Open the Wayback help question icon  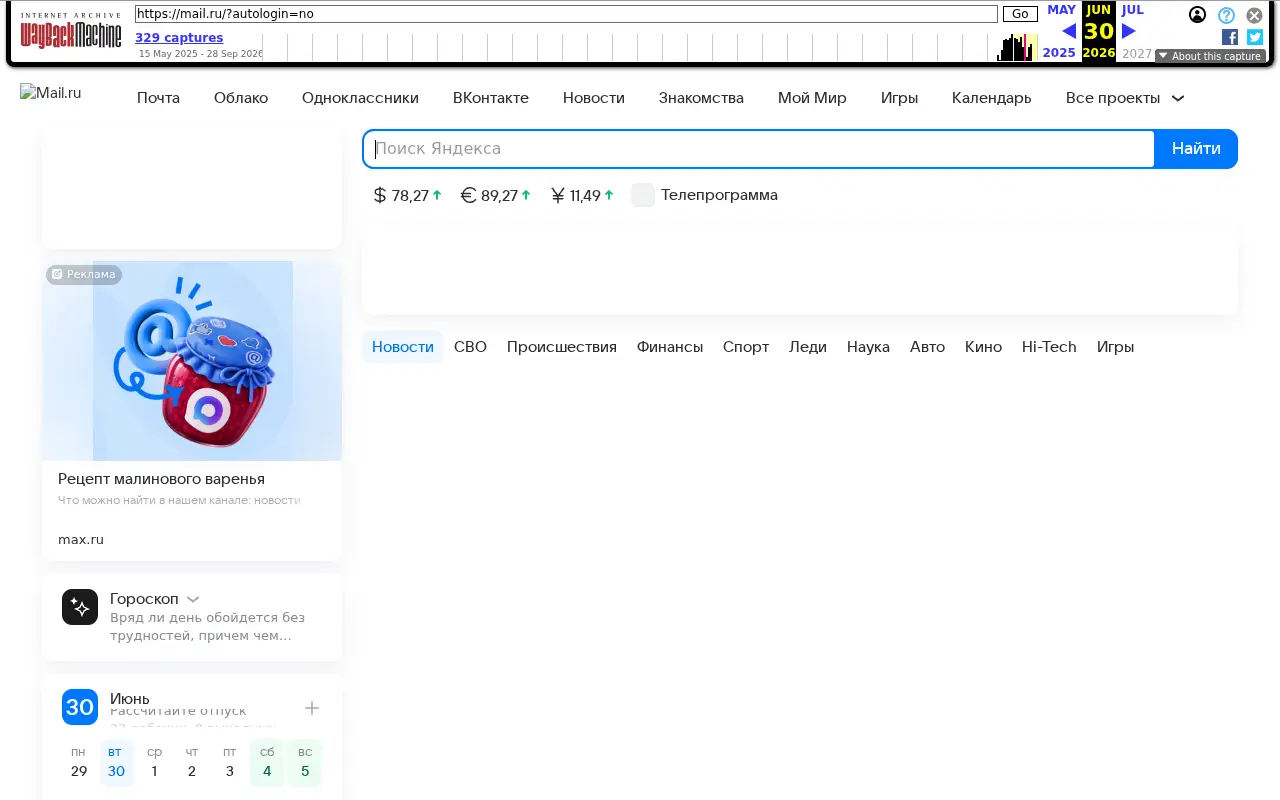(x=1226, y=15)
